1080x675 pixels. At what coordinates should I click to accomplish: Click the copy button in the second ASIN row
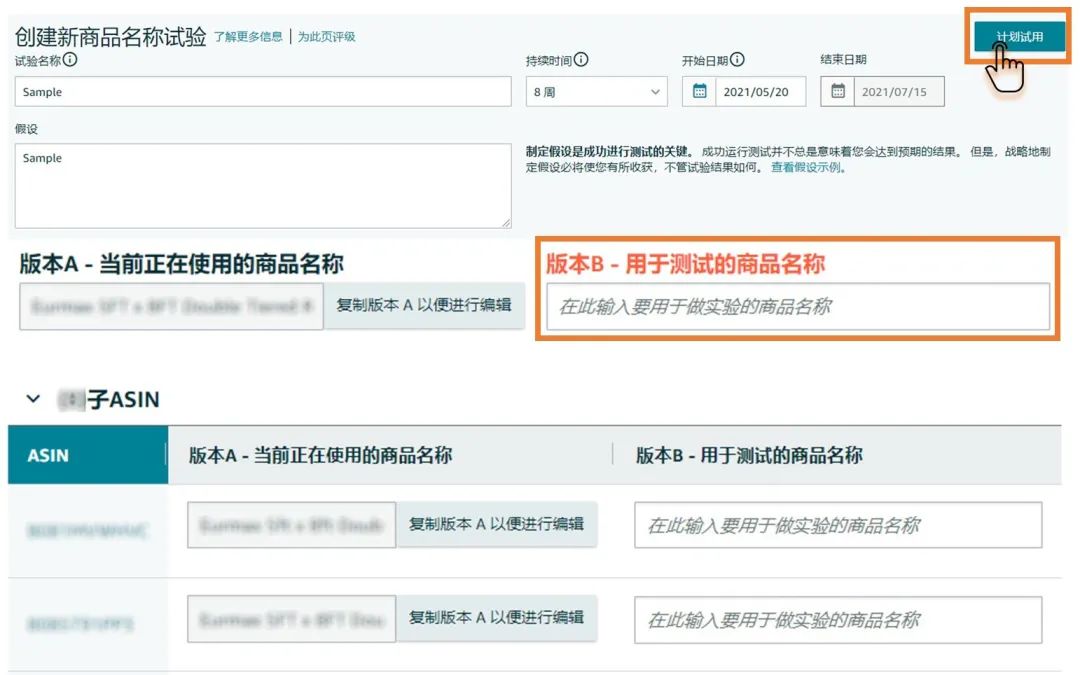pos(497,620)
